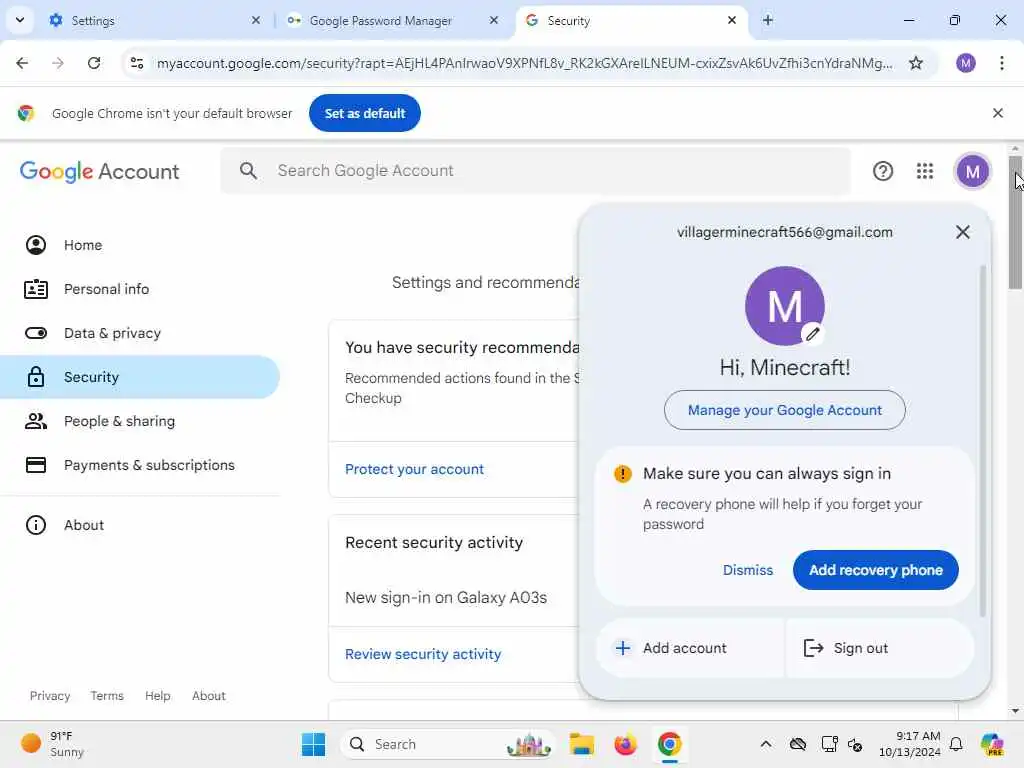This screenshot has width=1024, height=768.
Task: Close the Settings tab
Action: 256,20
